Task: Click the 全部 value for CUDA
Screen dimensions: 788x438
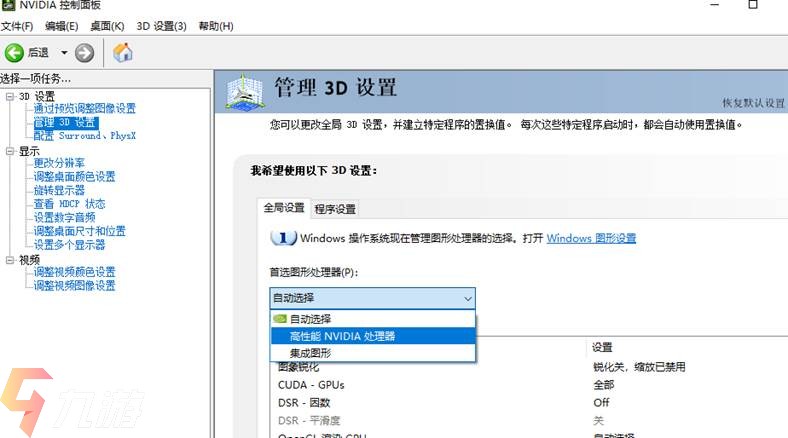Action: click(604, 385)
